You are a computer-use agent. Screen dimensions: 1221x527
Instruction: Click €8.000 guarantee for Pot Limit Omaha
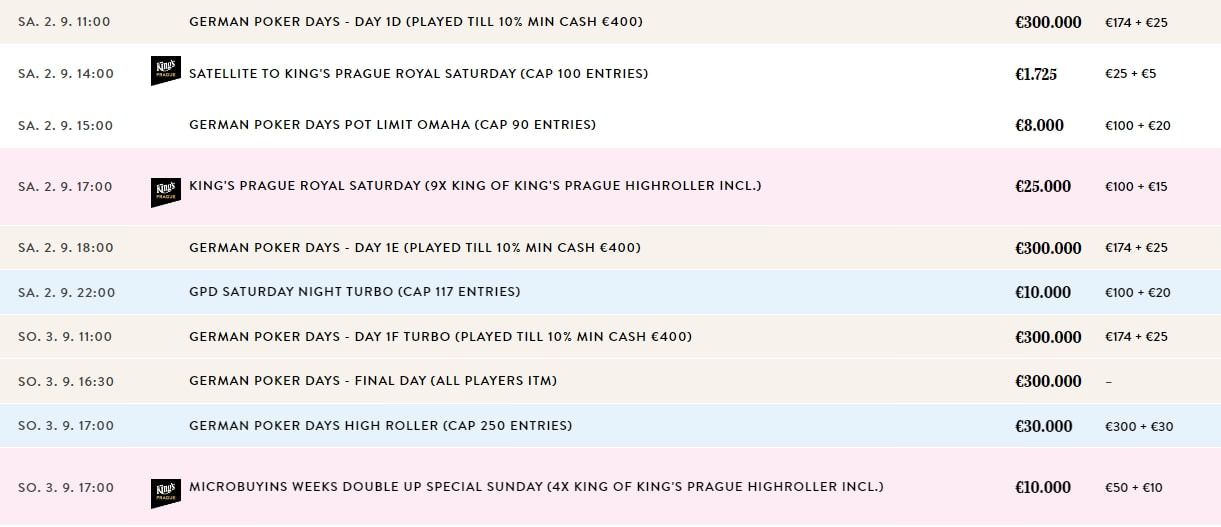click(1040, 126)
